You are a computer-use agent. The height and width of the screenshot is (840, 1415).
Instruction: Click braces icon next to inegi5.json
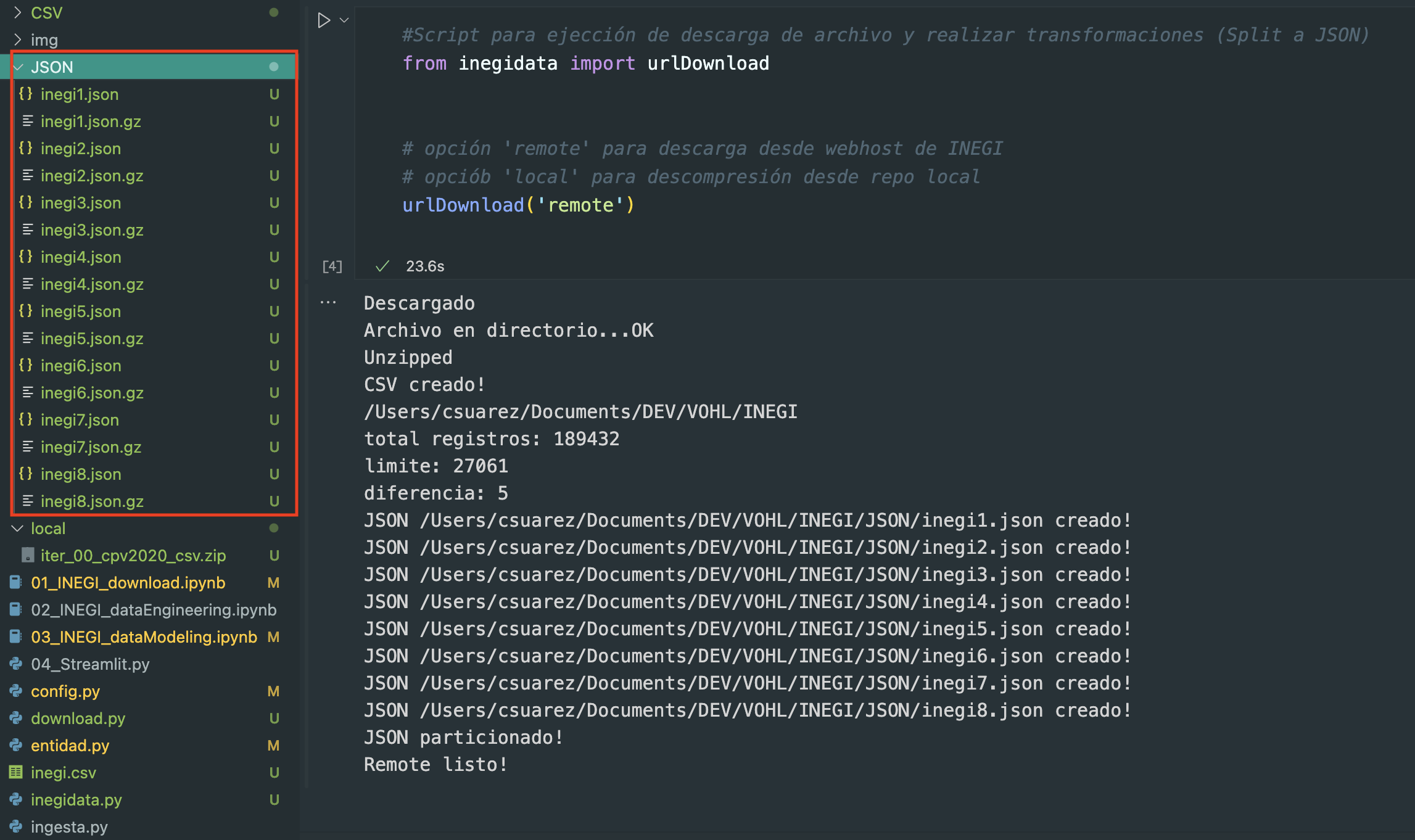26,311
